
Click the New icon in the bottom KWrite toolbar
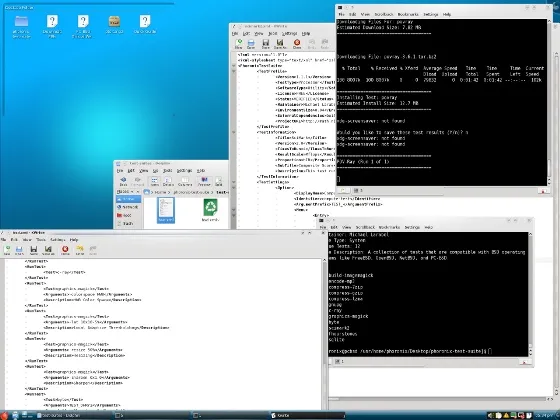tap(7, 250)
